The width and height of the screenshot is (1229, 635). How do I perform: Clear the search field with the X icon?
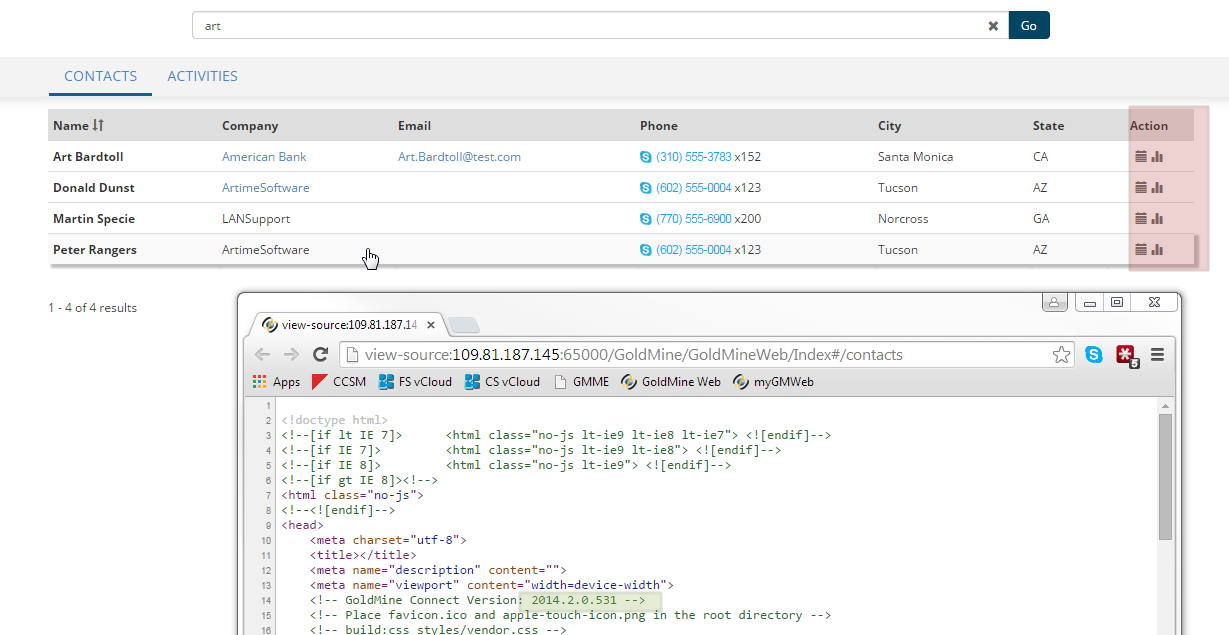coord(993,26)
